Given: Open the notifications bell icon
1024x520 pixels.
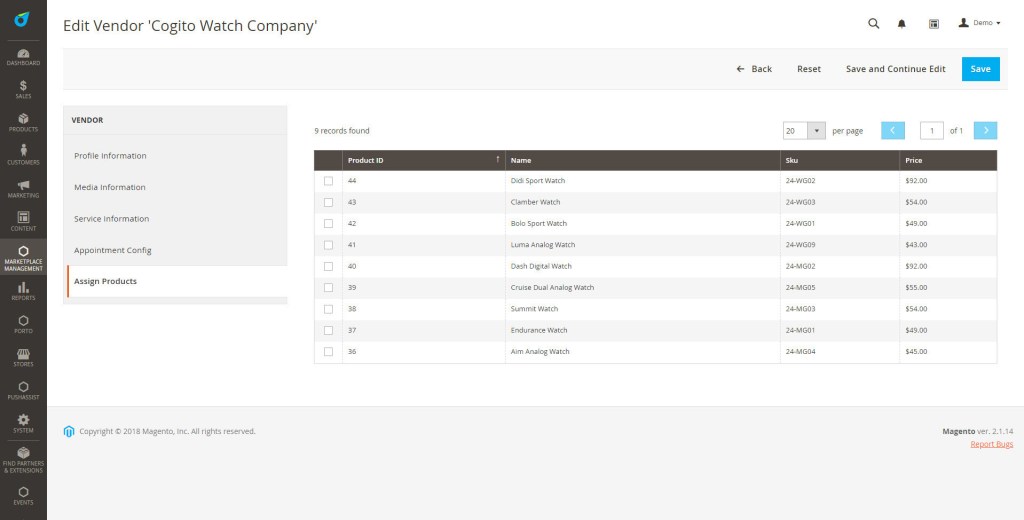Looking at the screenshot, I should click(x=901, y=24).
